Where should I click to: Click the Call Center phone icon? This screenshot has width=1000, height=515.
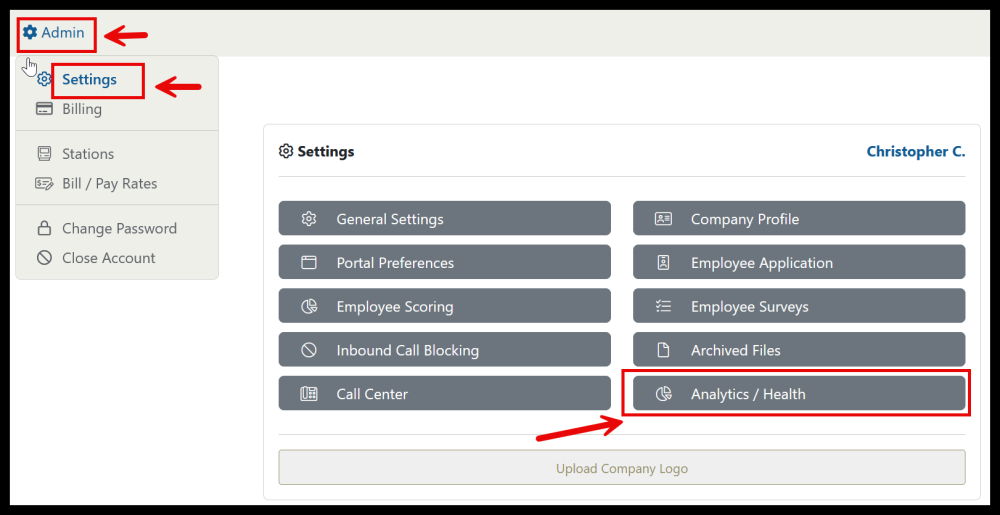pyautogui.click(x=309, y=394)
